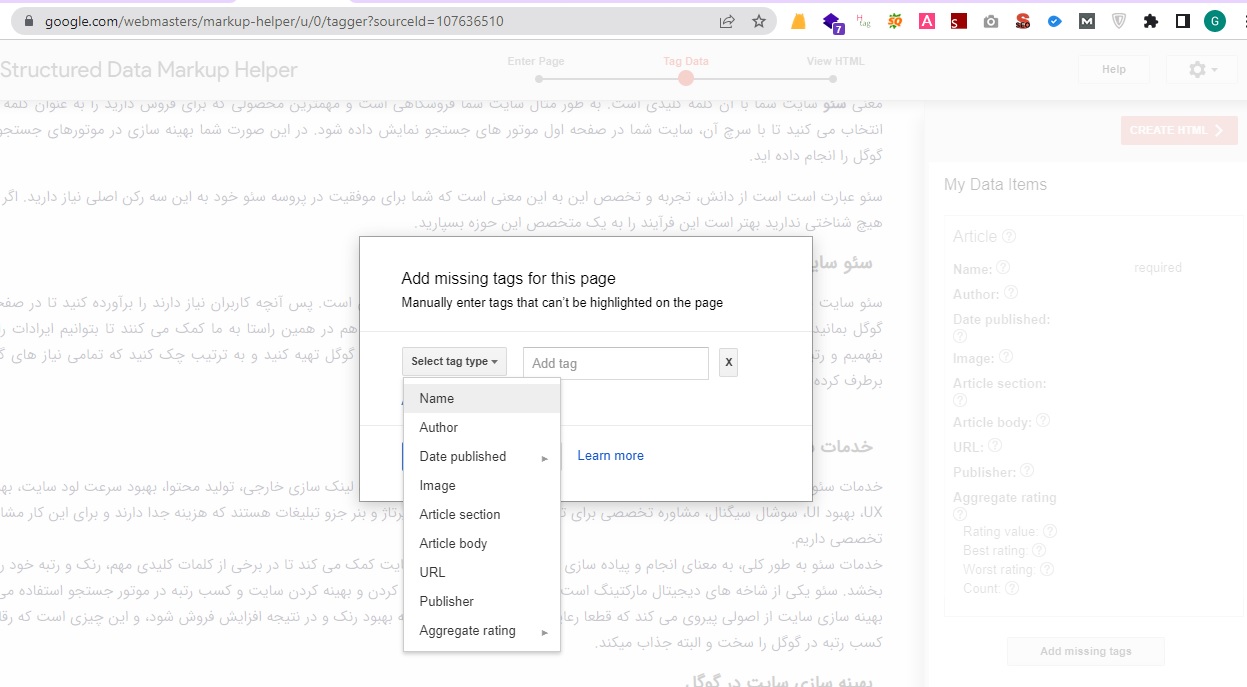Click the Article section label in sidebar
Viewport: 1247px width, 687px height.
point(999,383)
